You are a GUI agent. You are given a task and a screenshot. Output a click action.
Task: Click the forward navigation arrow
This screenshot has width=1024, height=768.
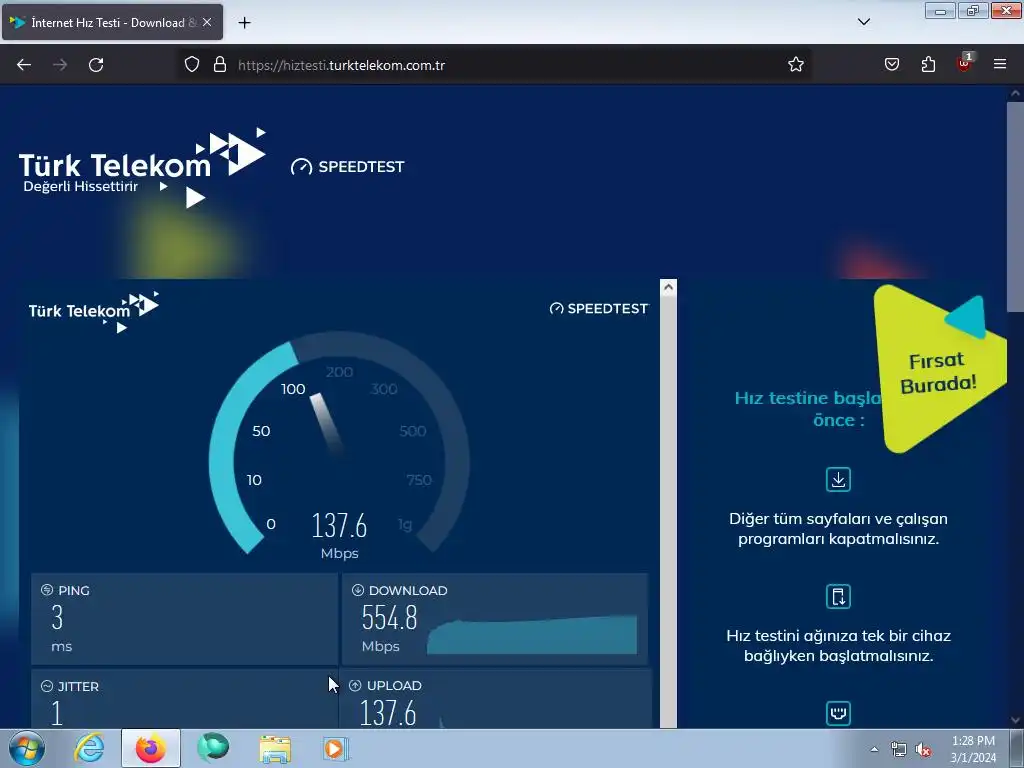(60, 65)
